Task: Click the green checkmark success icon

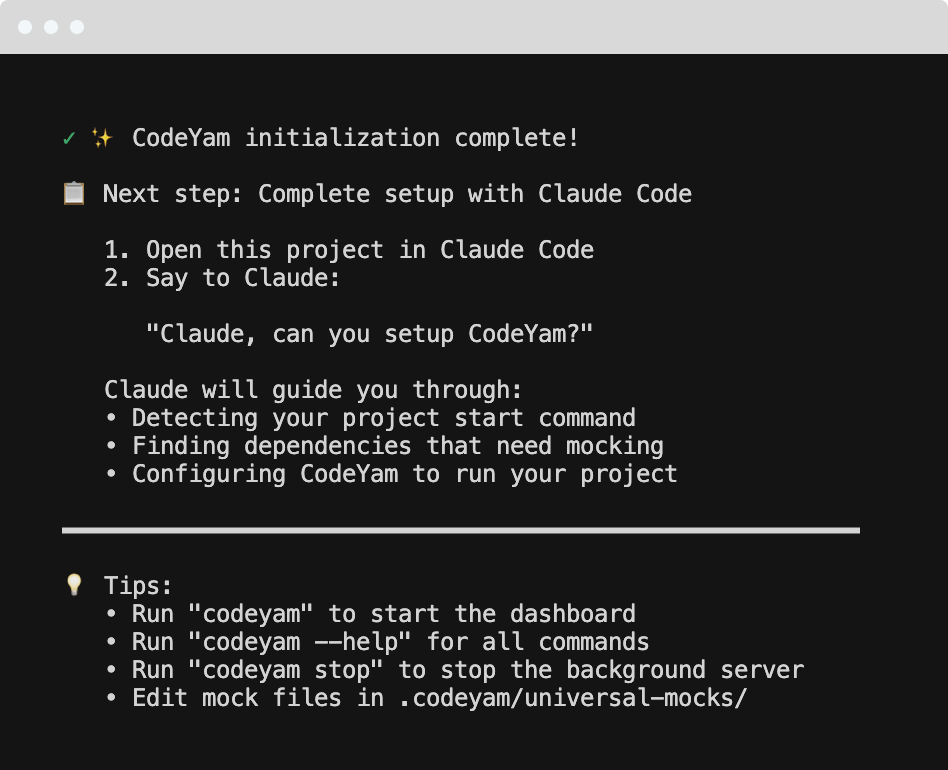Action: pos(69,138)
